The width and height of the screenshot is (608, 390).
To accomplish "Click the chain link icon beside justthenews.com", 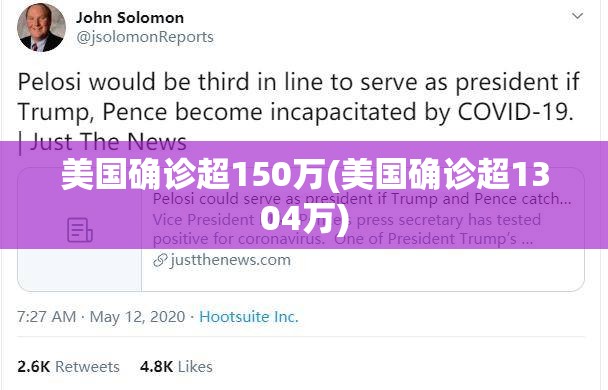I will 160,261.
